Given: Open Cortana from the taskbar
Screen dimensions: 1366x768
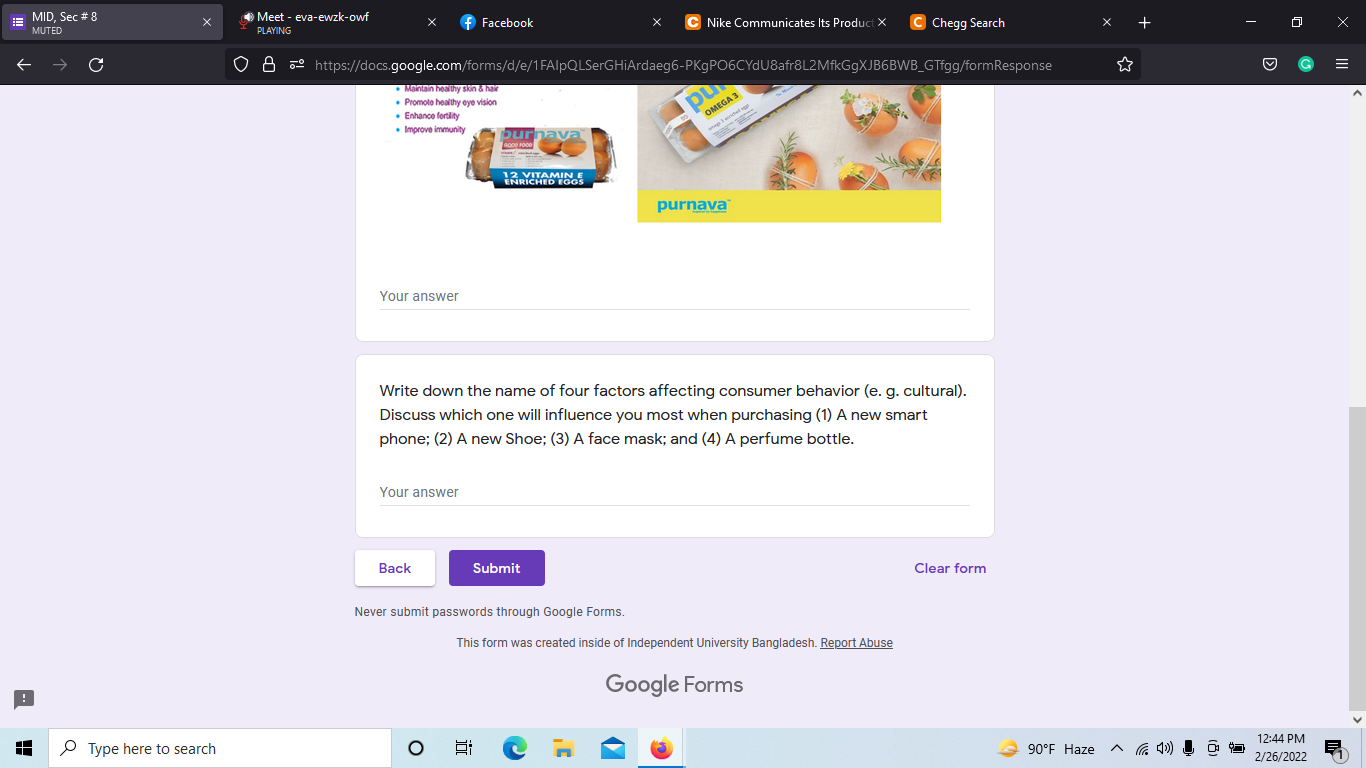Looking at the screenshot, I should click(416, 748).
